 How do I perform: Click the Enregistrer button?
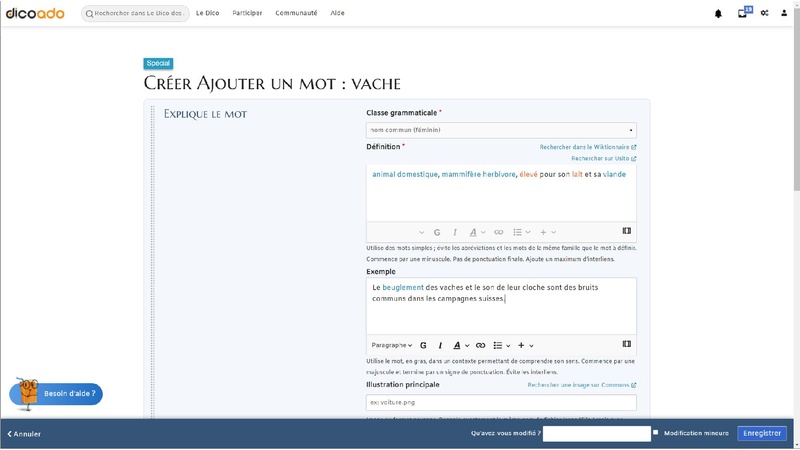[762, 433]
